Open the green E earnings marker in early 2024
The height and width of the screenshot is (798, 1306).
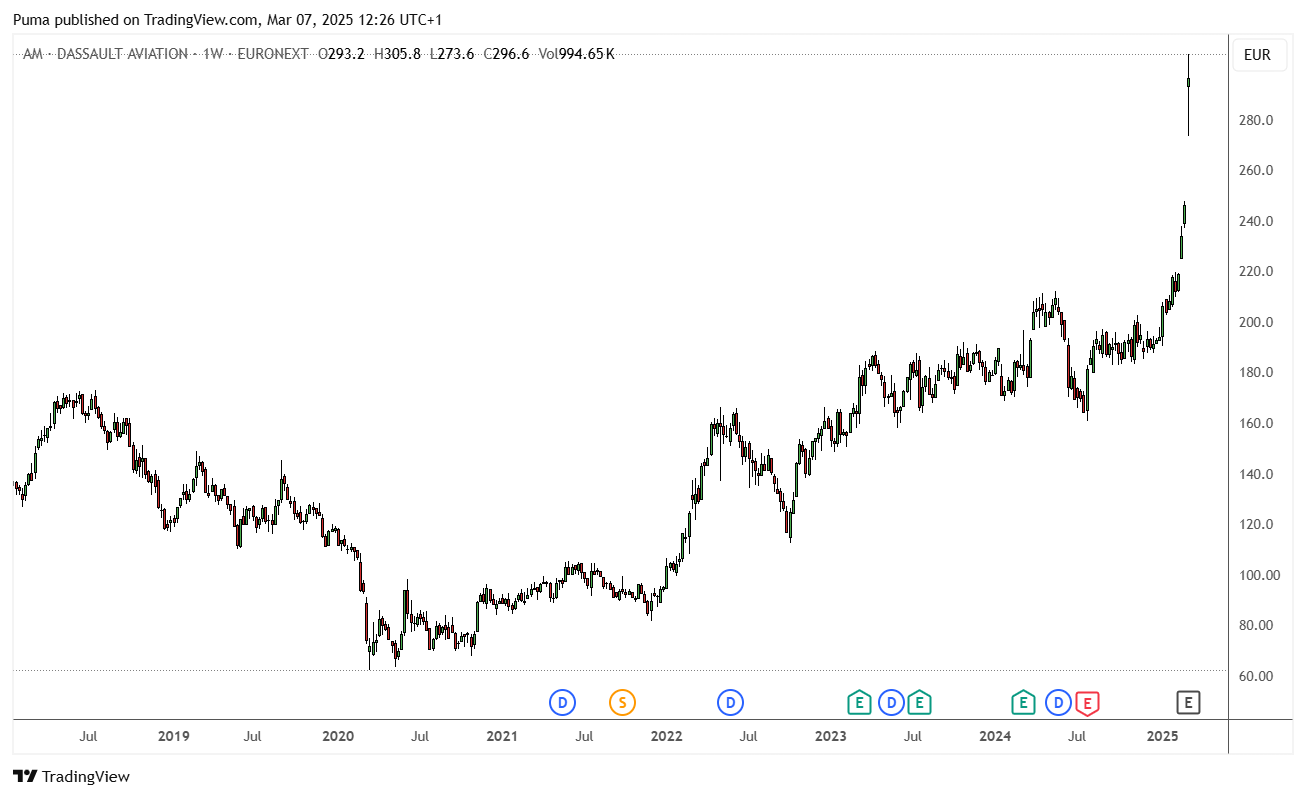[1023, 703]
